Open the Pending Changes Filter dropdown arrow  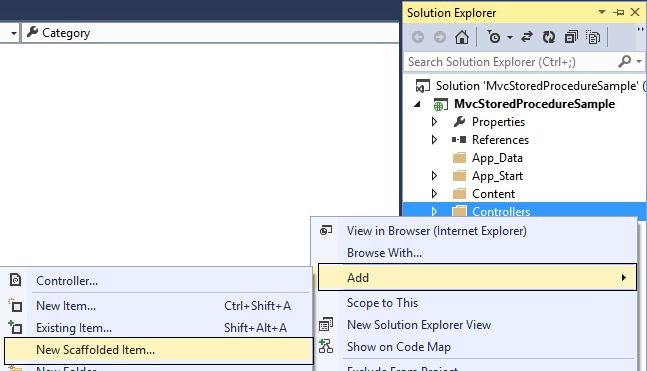tap(510, 38)
